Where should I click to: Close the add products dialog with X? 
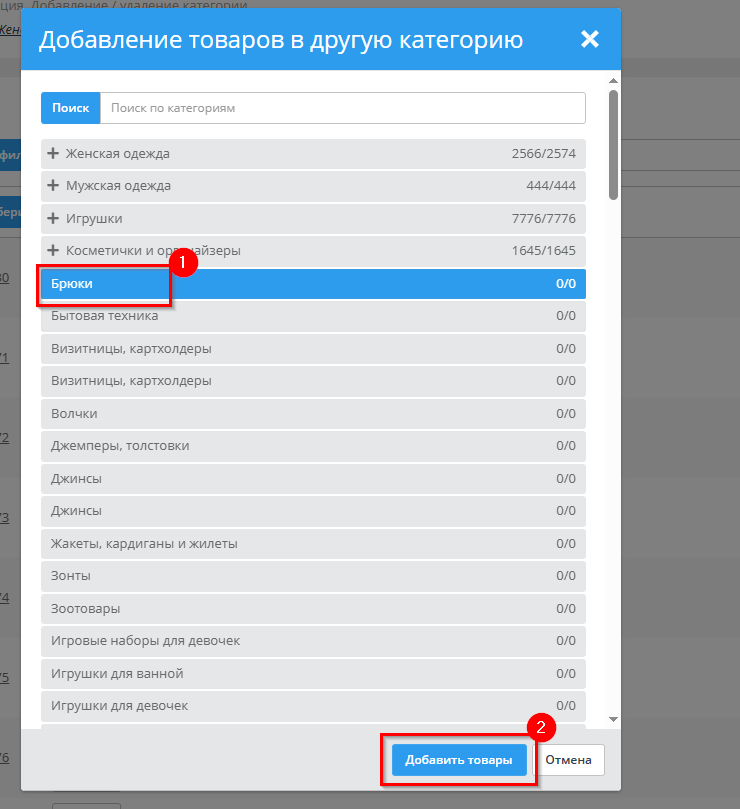click(590, 39)
